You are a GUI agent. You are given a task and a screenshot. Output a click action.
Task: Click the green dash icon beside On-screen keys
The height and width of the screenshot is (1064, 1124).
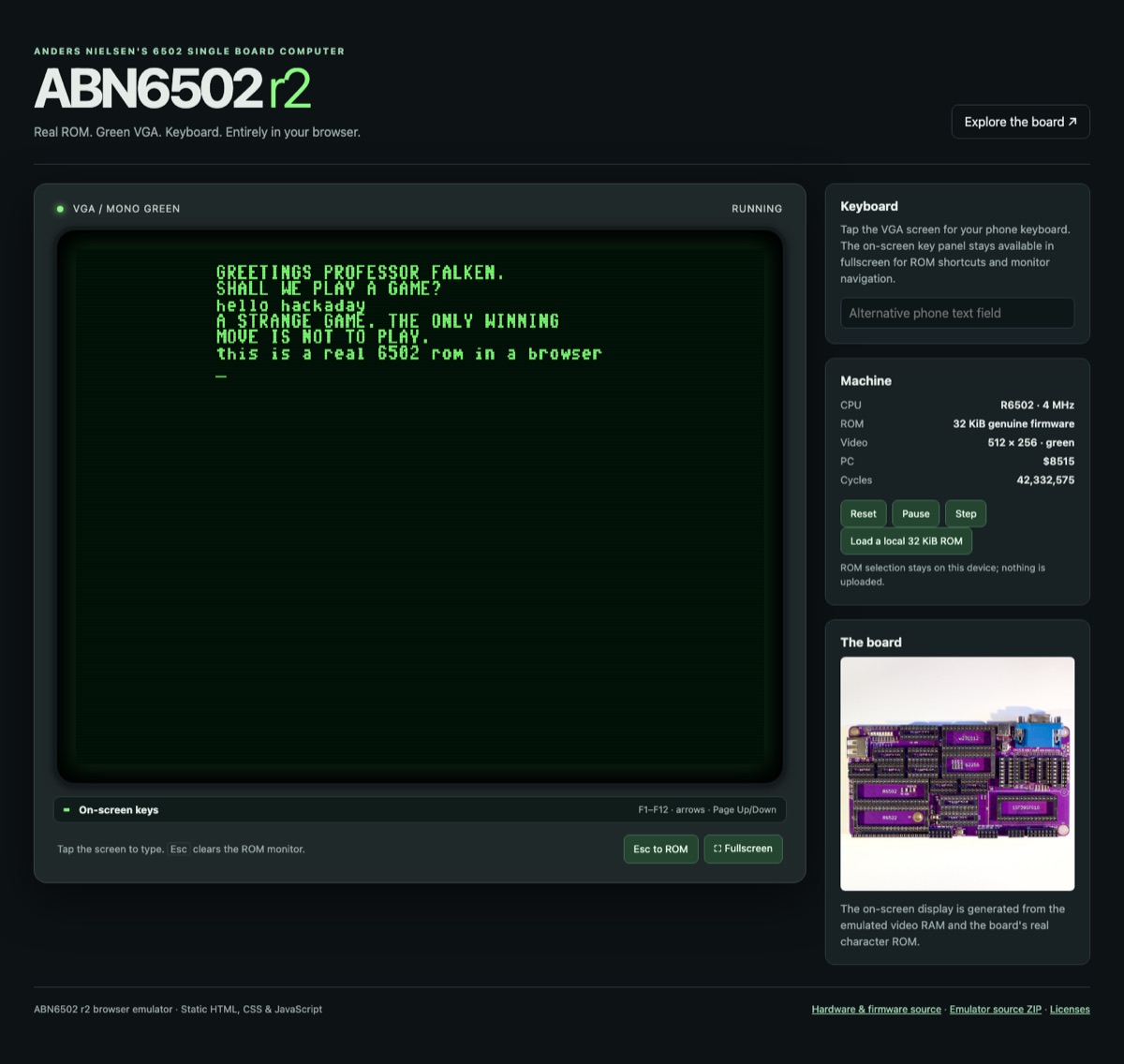tap(67, 809)
